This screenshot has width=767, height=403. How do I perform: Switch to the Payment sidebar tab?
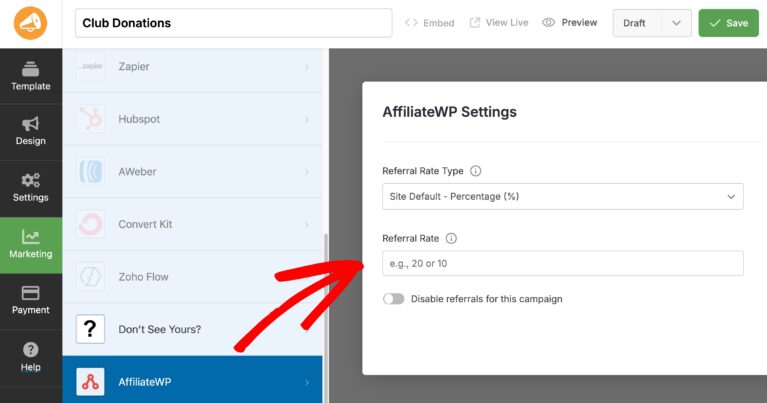pyautogui.click(x=30, y=299)
